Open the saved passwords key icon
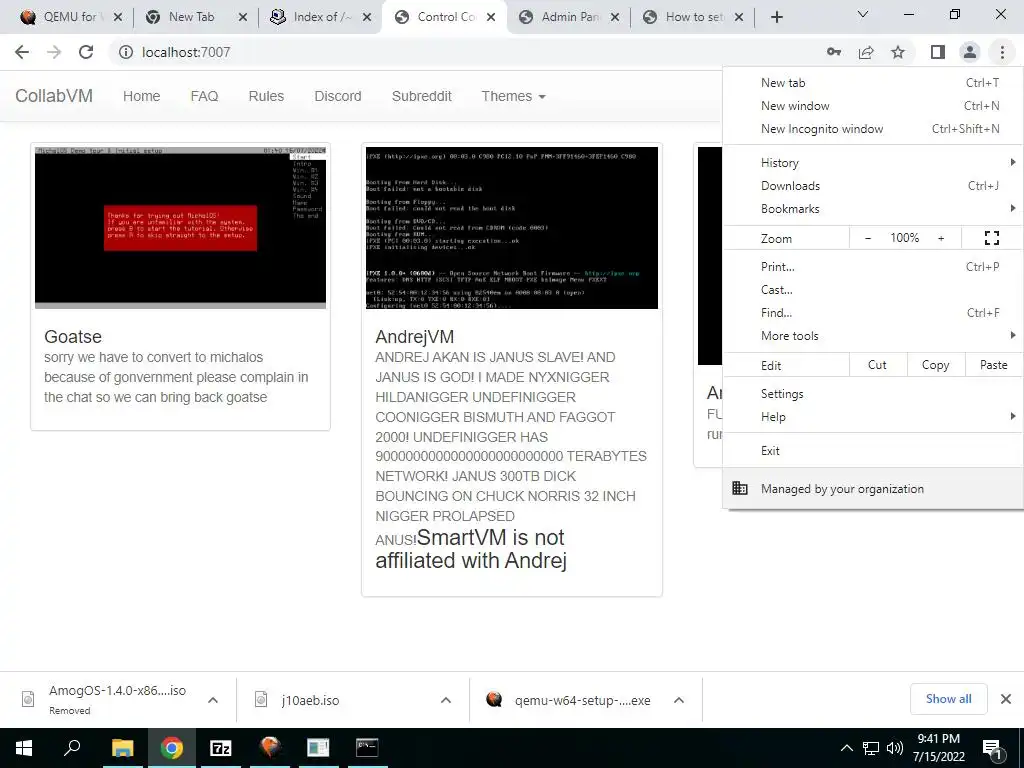The height and width of the screenshot is (768, 1024). tap(833, 52)
